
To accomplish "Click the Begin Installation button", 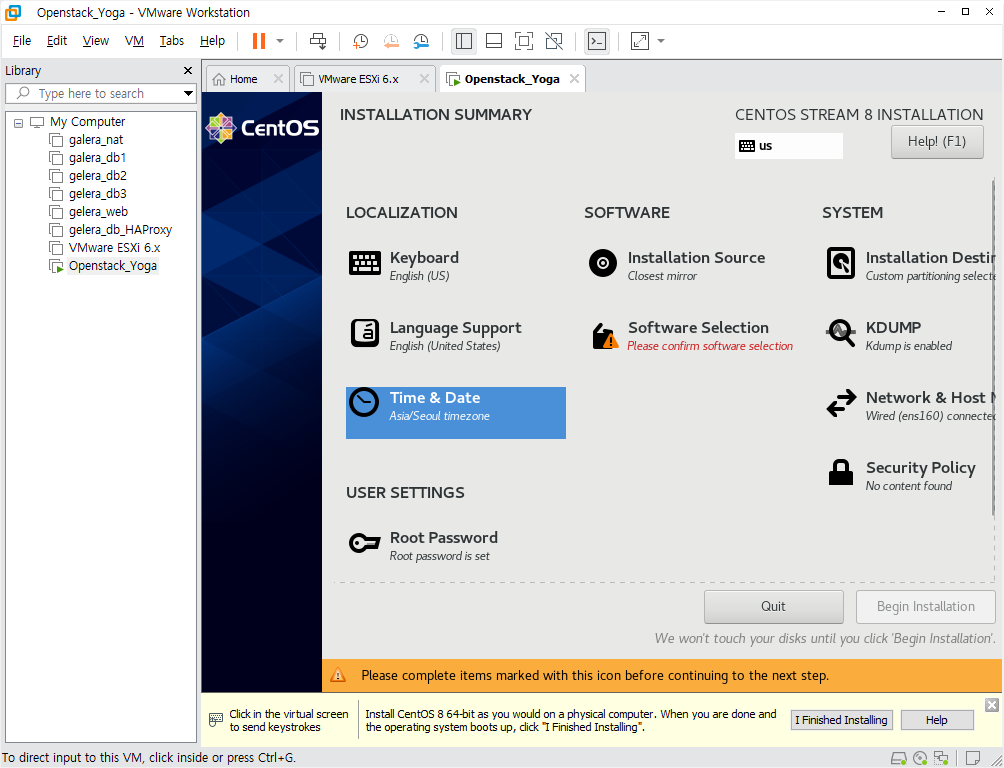I will [x=925, y=607].
